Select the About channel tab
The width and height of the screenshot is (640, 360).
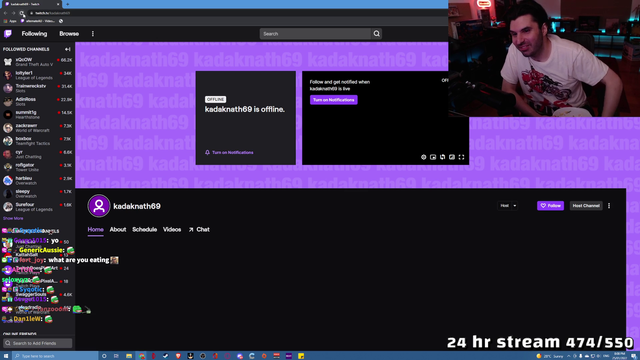click(118, 230)
